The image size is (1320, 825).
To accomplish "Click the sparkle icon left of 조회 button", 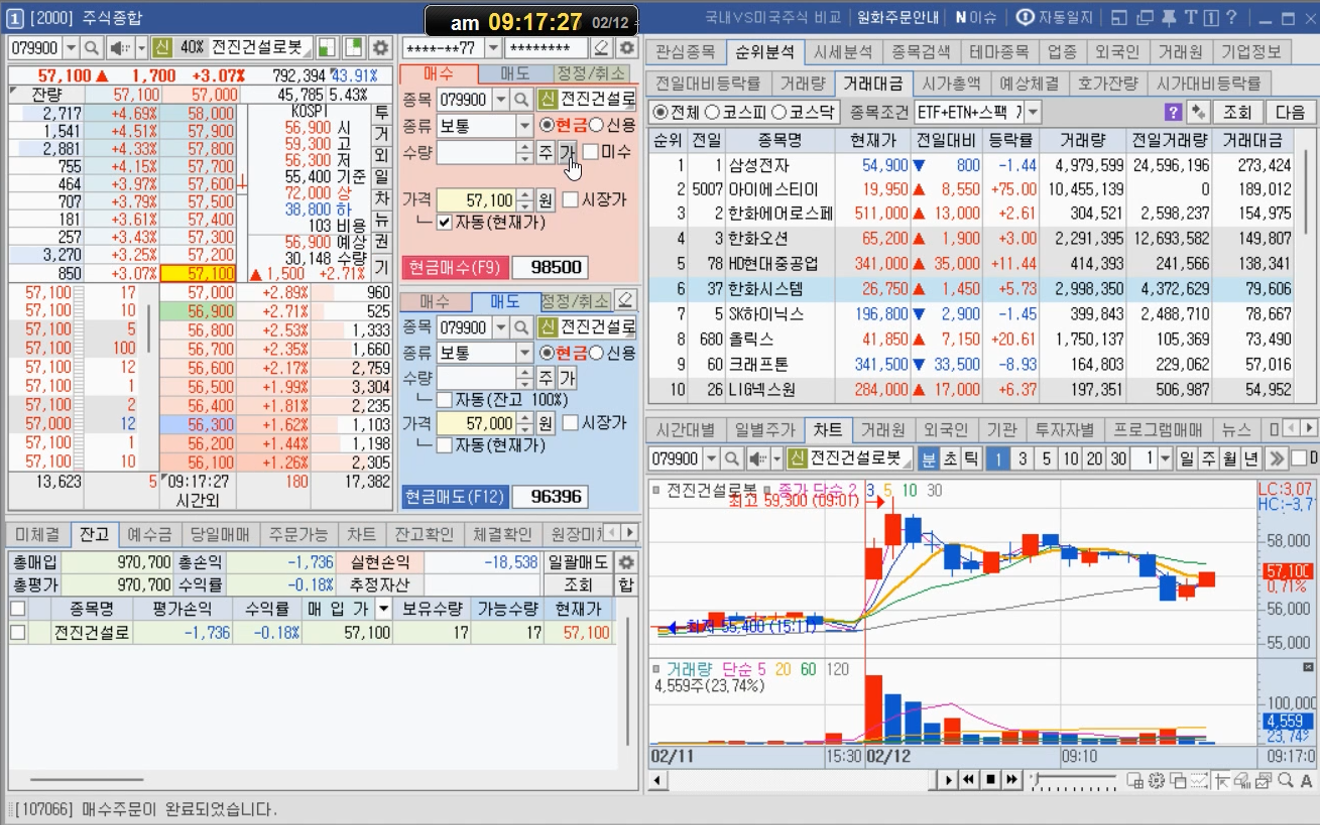I will tap(1198, 111).
